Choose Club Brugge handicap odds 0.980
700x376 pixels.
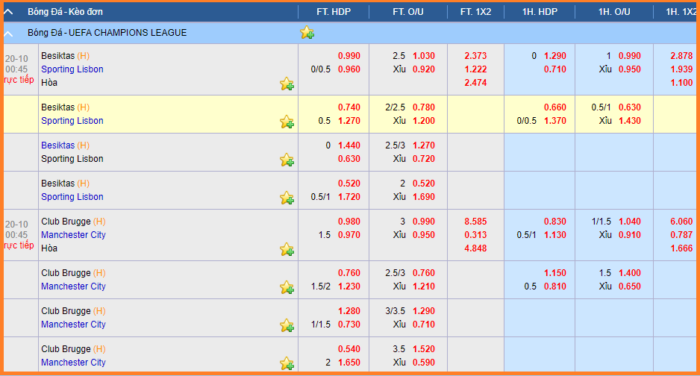click(x=349, y=221)
